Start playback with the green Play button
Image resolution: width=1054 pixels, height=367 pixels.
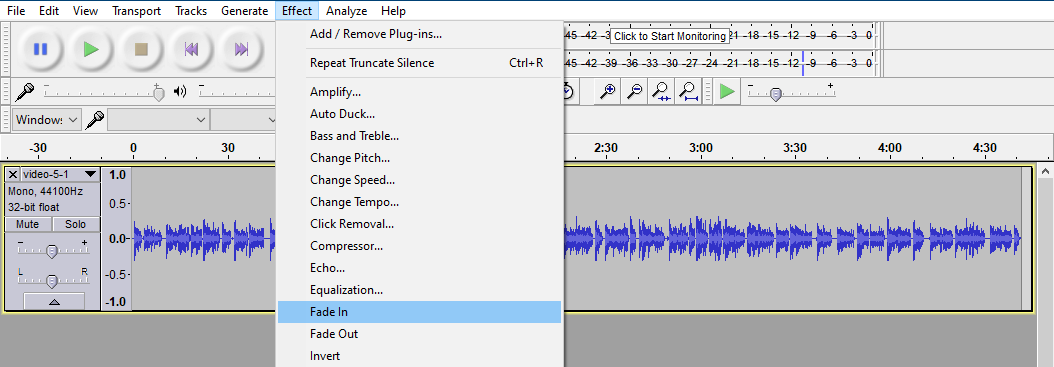(x=91, y=49)
